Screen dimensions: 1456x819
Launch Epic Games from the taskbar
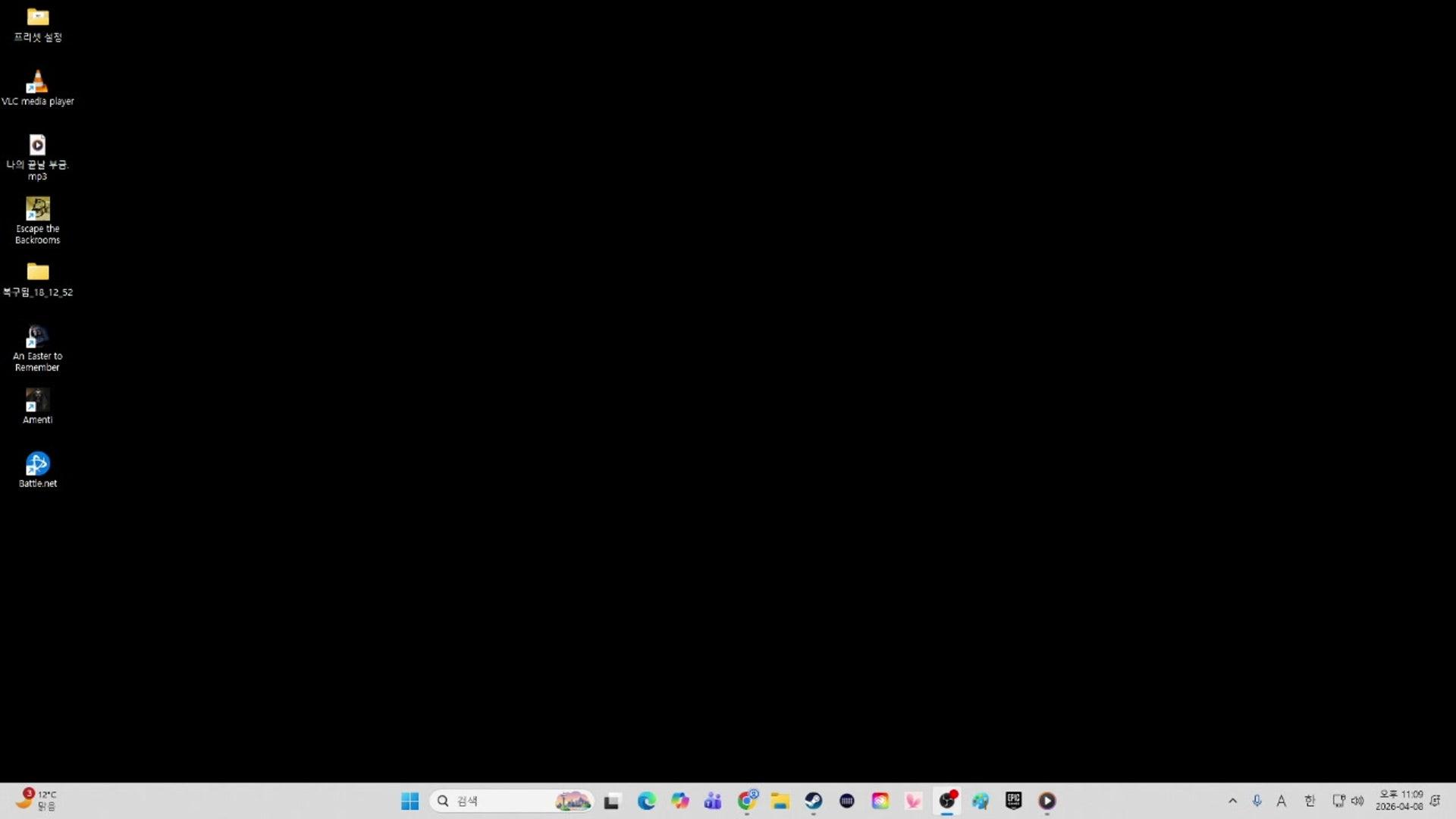click(x=1014, y=801)
